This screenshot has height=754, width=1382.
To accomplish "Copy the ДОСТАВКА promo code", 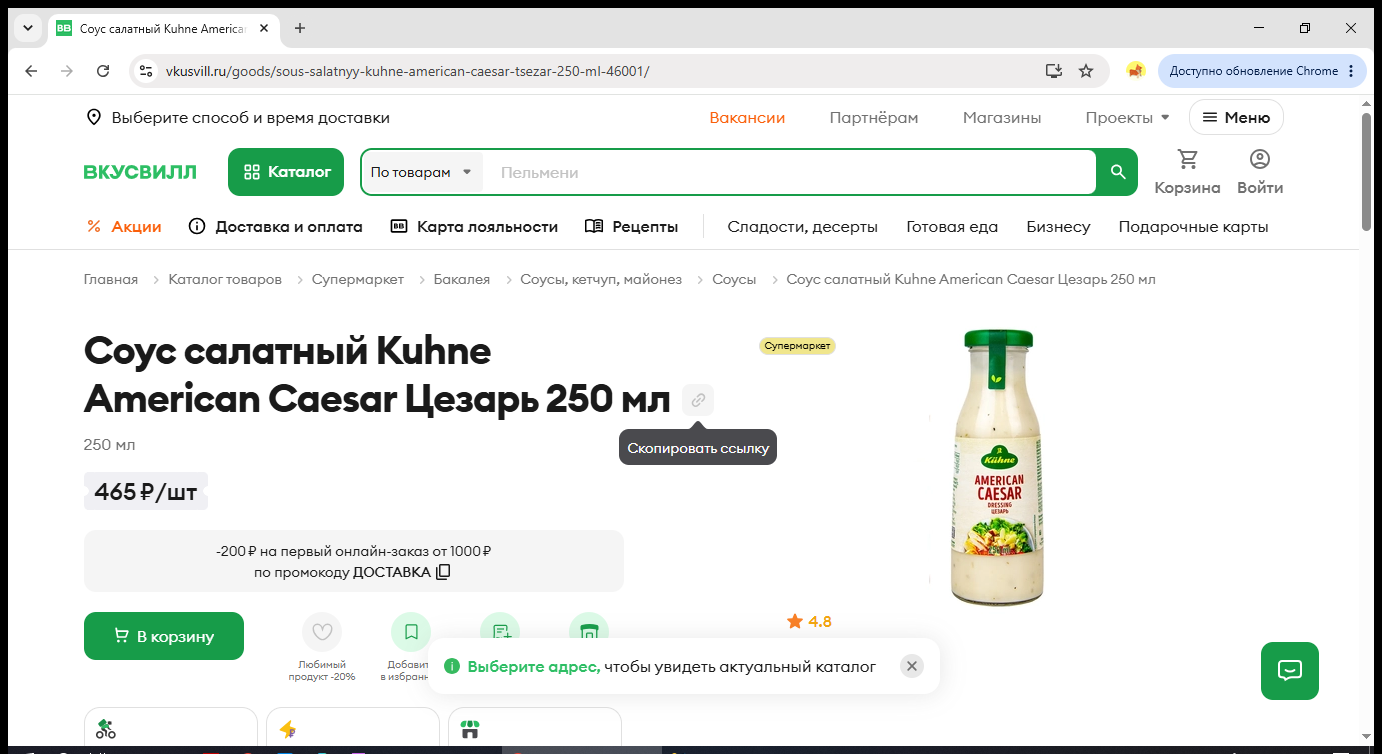I will (x=443, y=572).
